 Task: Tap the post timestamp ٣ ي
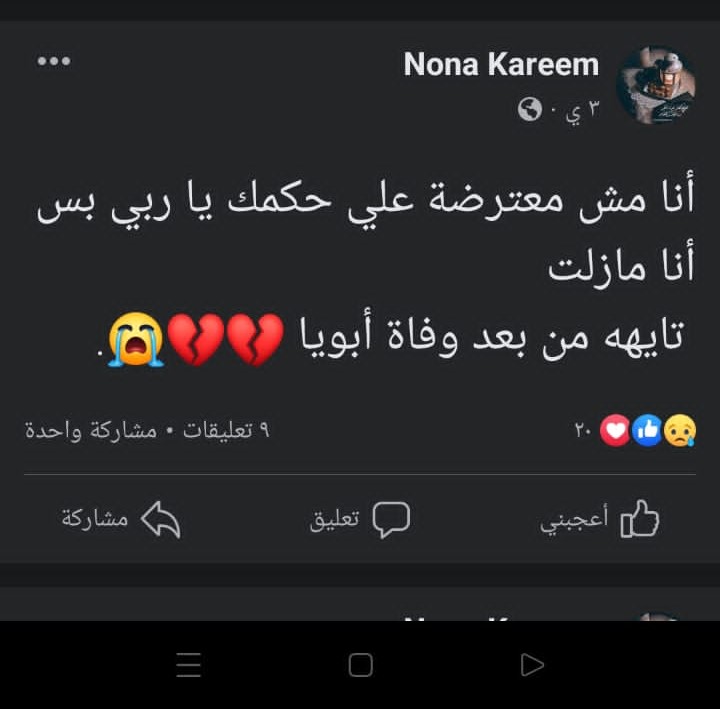(583, 111)
